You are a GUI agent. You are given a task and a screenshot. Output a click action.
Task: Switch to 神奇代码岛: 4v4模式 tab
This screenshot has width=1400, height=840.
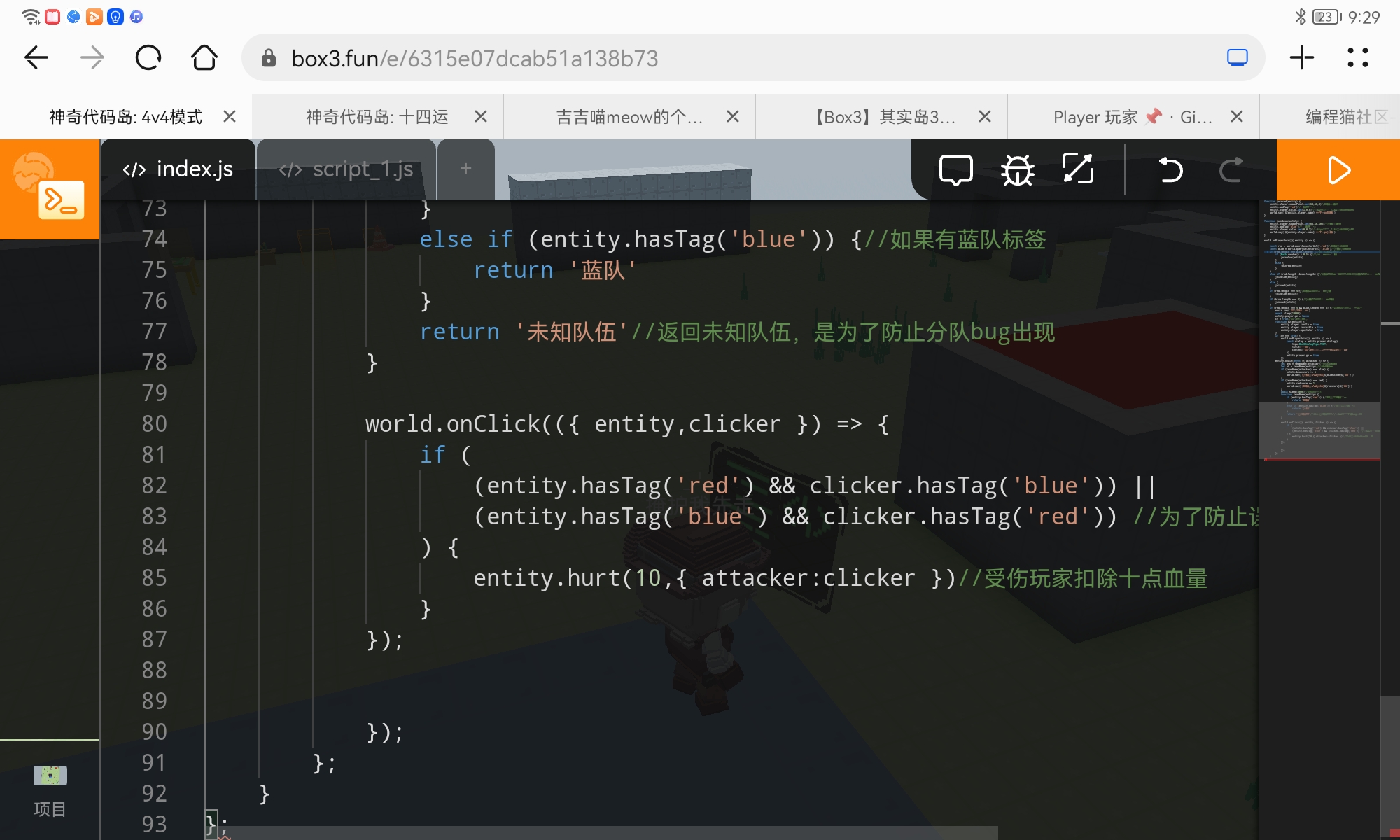(x=126, y=117)
